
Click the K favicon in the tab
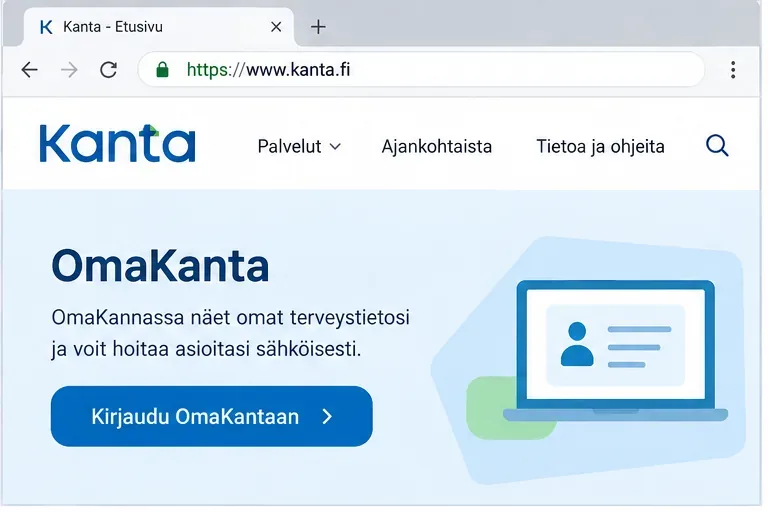click(x=46, y=27)
